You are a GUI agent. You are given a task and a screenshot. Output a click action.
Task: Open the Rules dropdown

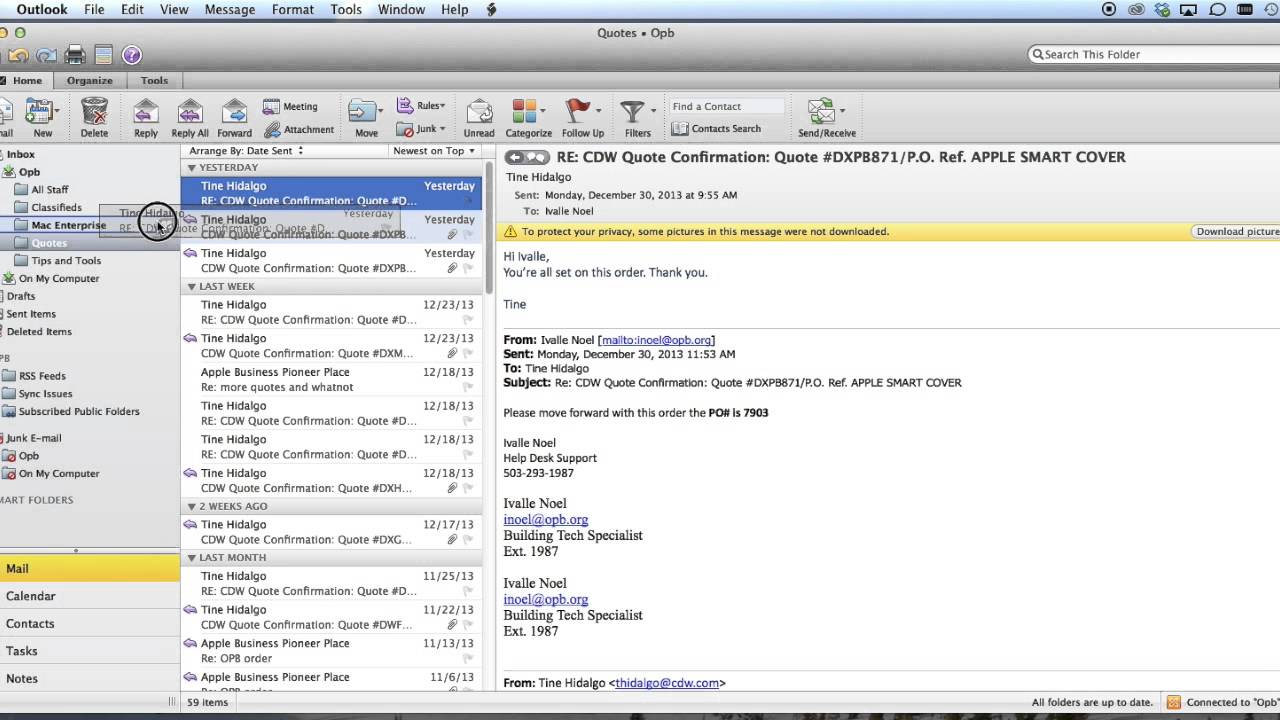pyautogui.click(x=422, y=105)
